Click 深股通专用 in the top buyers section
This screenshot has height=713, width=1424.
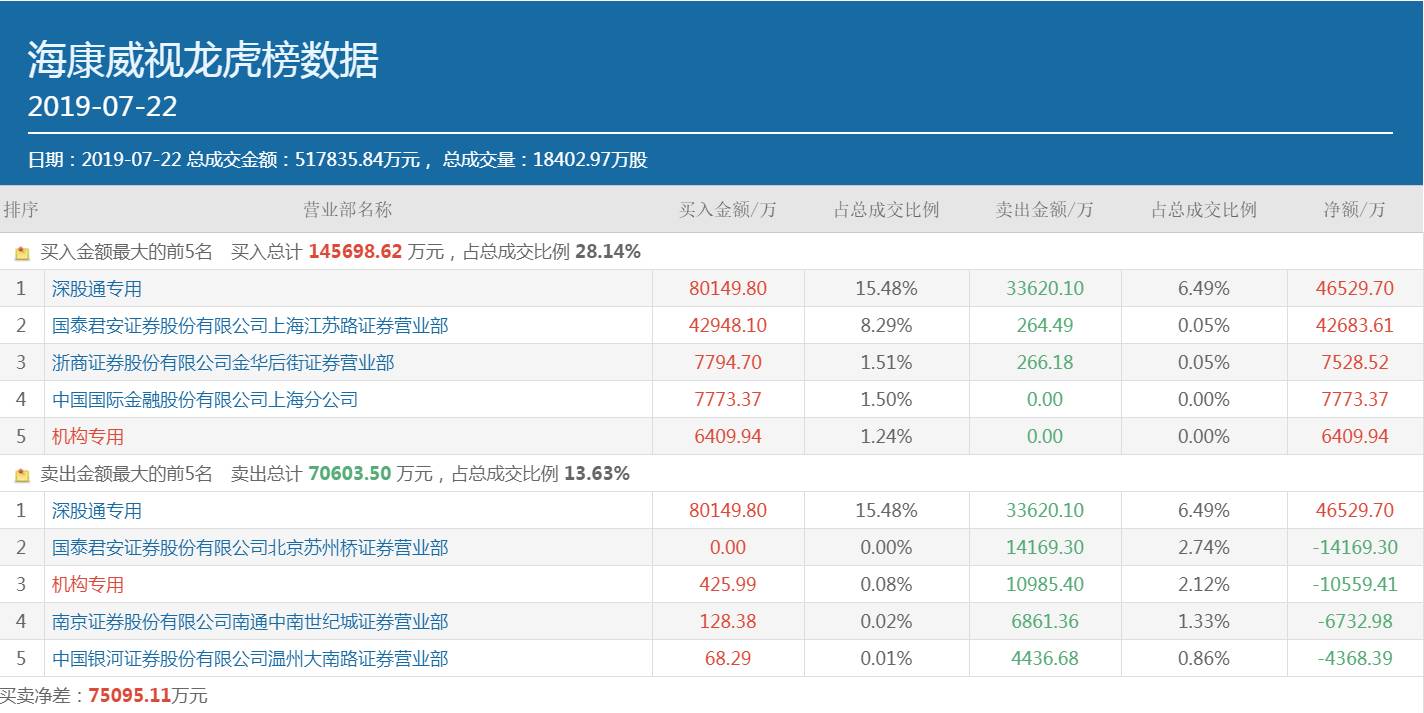pyautogui.click(x=97, y=289)
